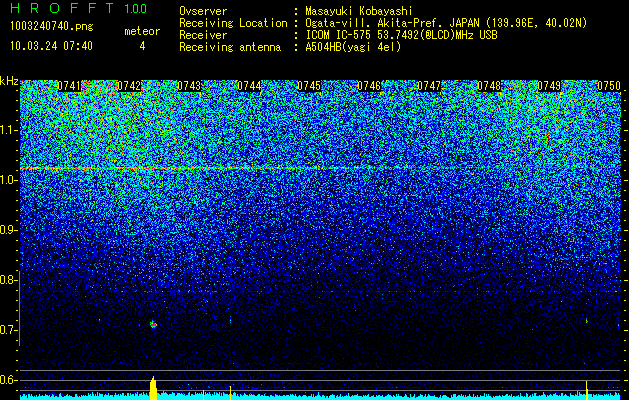The image size is (629, 400).
Task: Click the bright meteor echo blob near 0742
Action: [x=153, y=324]
